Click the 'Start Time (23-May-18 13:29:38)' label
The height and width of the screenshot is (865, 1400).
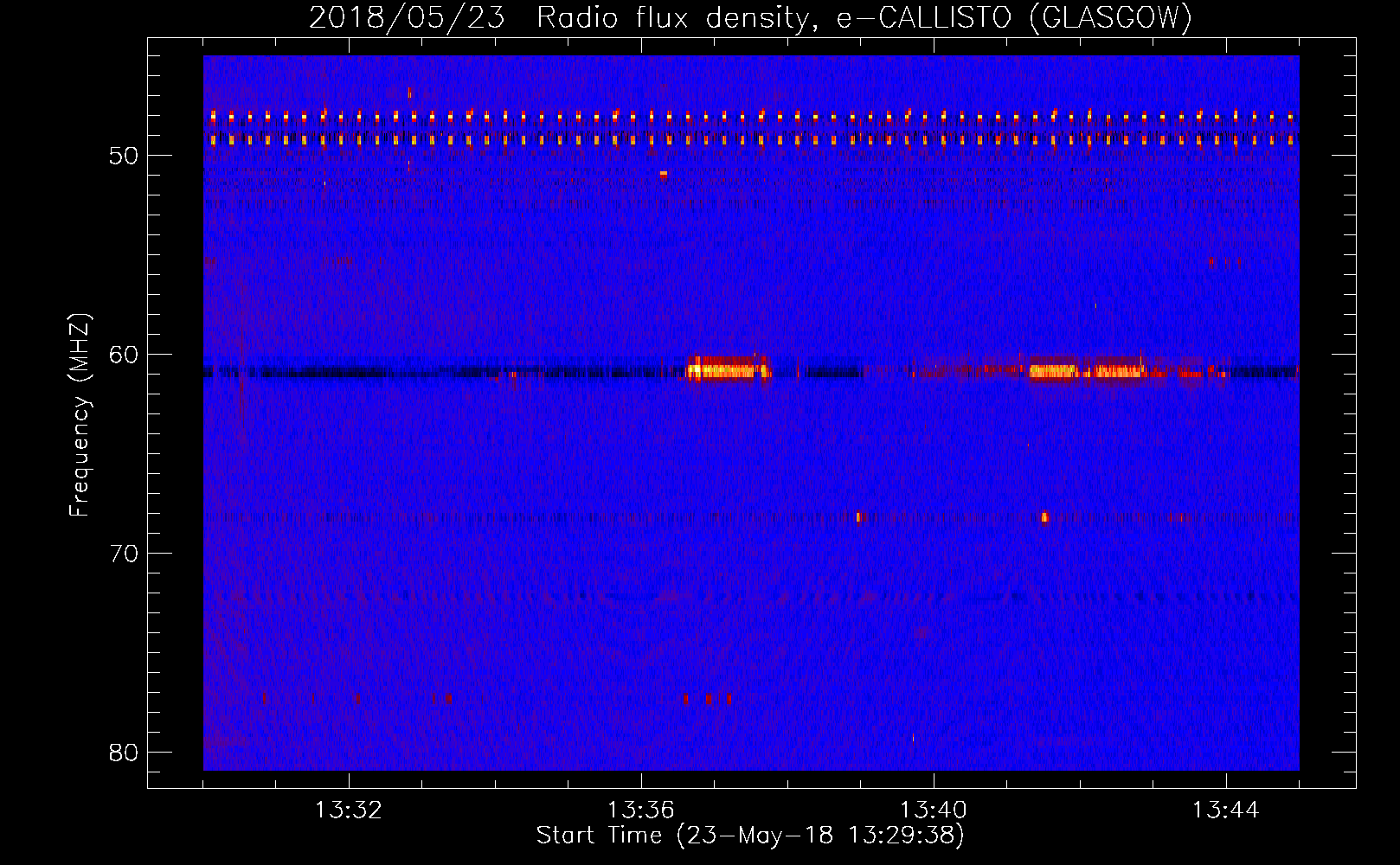point(750,836)
